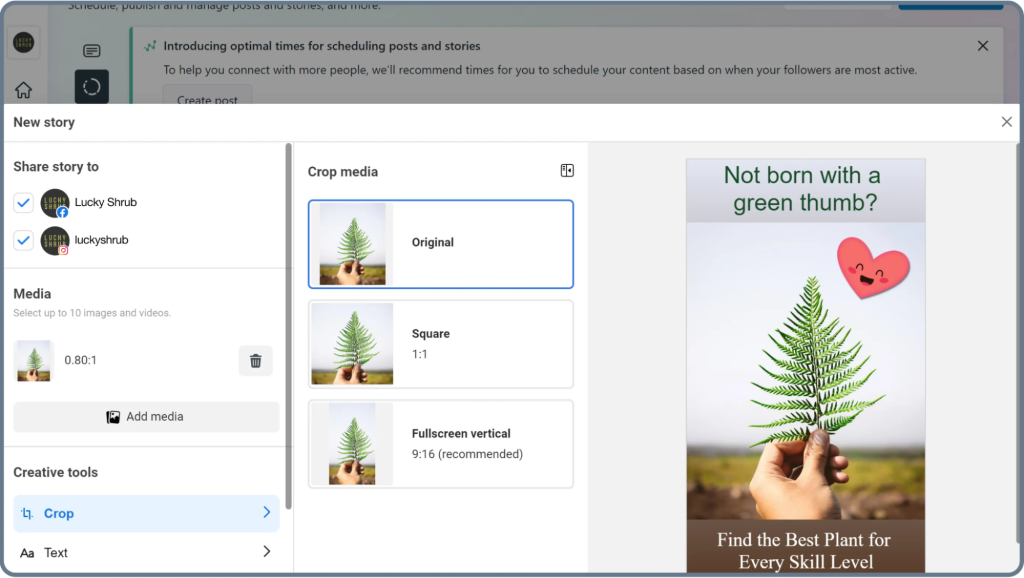Click the Home icon in left sidebar
Viewport: 1024px width, 578px height.
click(24, 89)
